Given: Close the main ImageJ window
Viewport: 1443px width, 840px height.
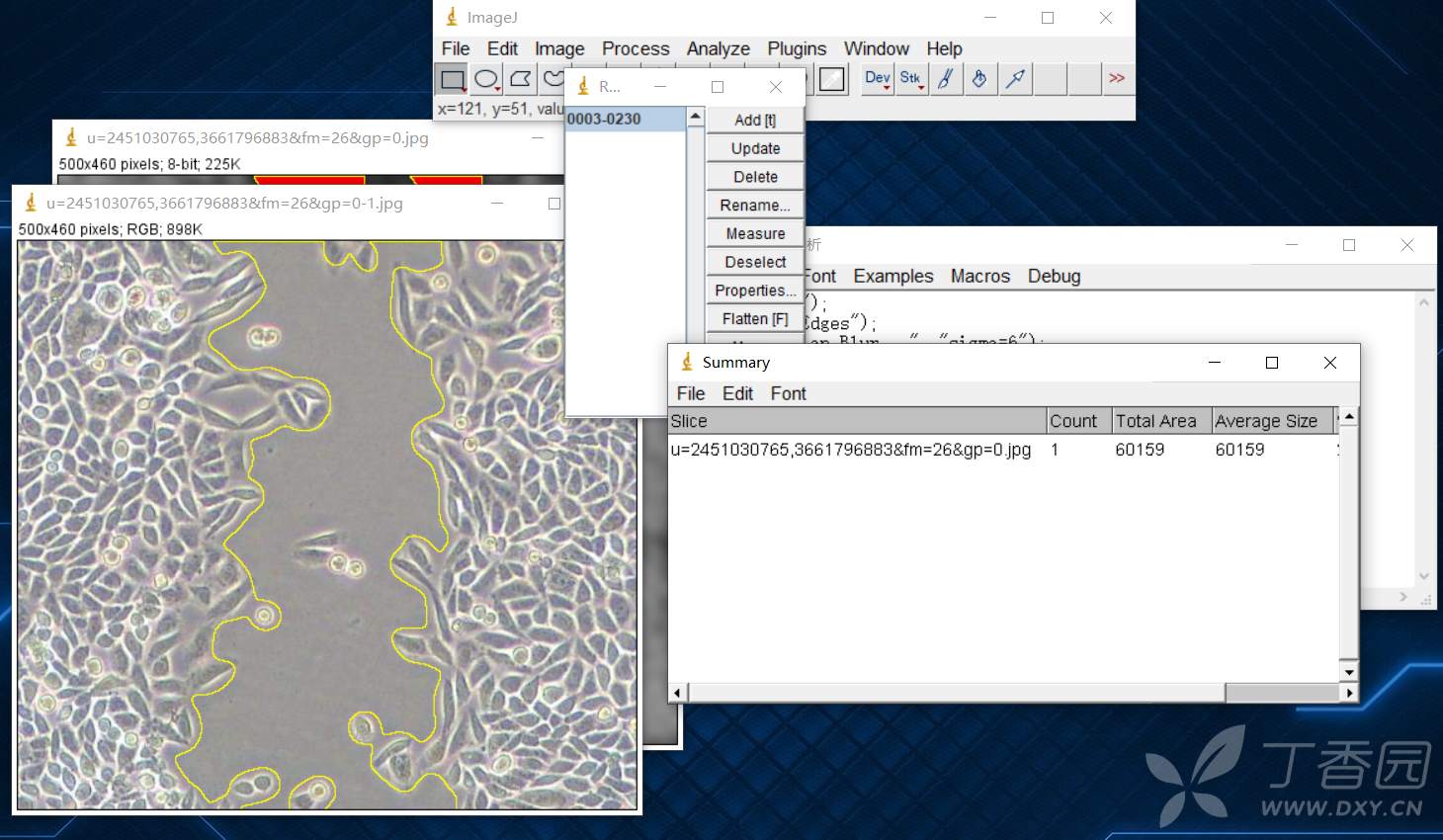Looking at the screenshot, I should (1106, 18).
